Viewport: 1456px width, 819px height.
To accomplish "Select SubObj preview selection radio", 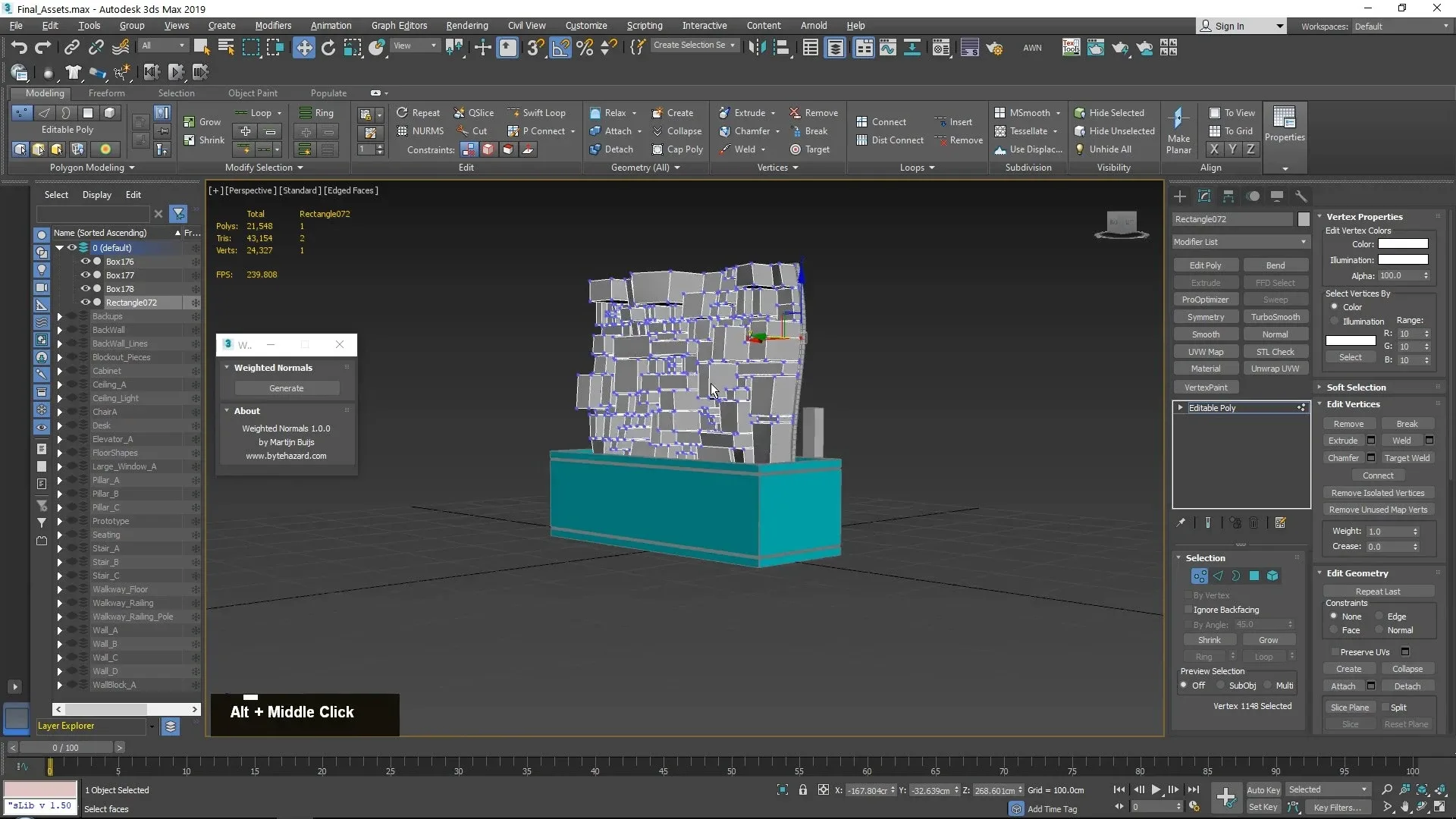I will 1220,686.
